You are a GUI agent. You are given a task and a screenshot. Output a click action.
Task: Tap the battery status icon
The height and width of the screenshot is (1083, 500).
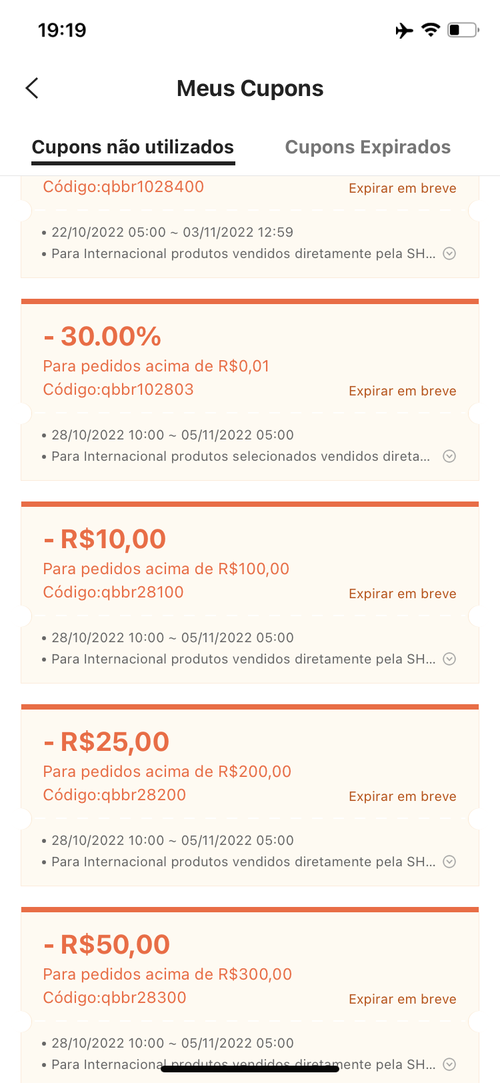point(463,30)
